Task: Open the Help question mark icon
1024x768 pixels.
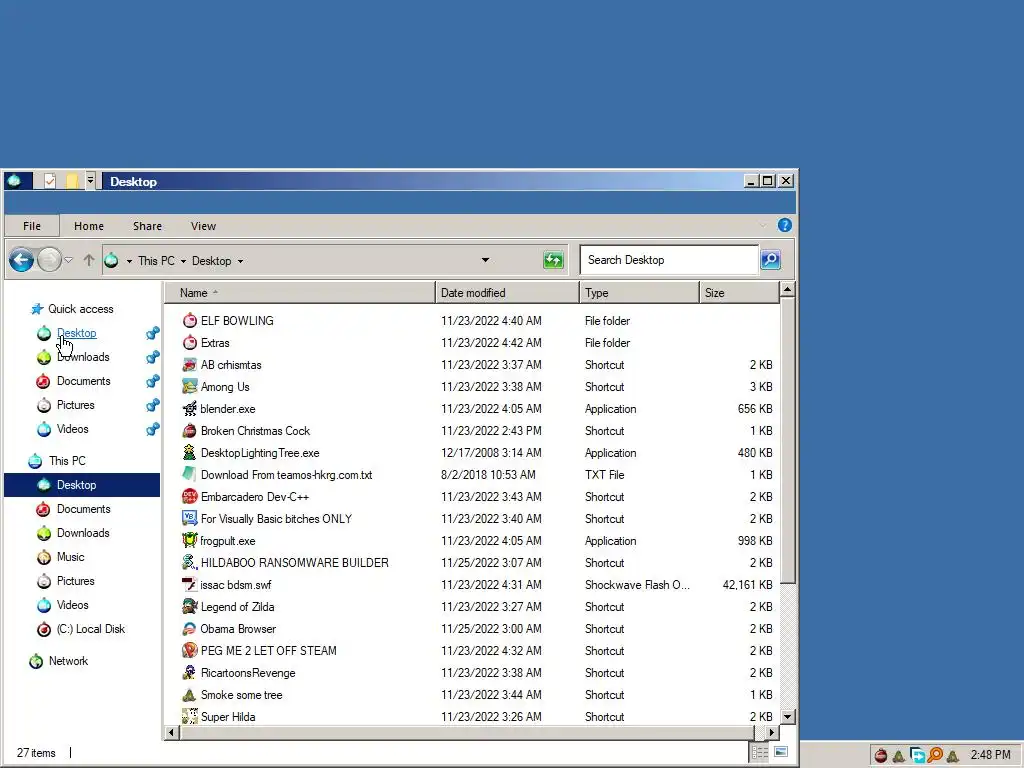Action: [x=784, y=225]
